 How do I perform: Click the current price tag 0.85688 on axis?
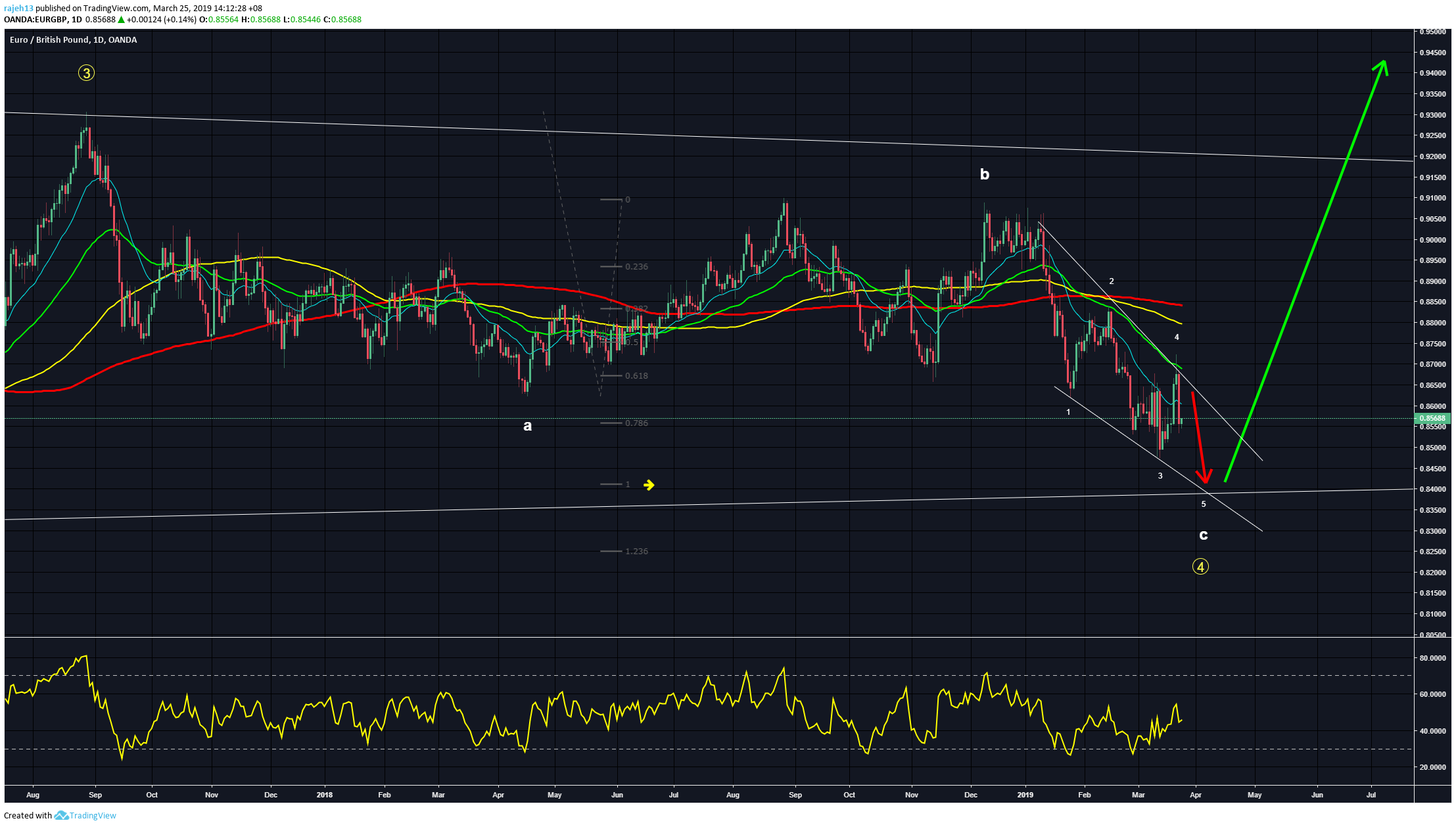[1432, 418]
